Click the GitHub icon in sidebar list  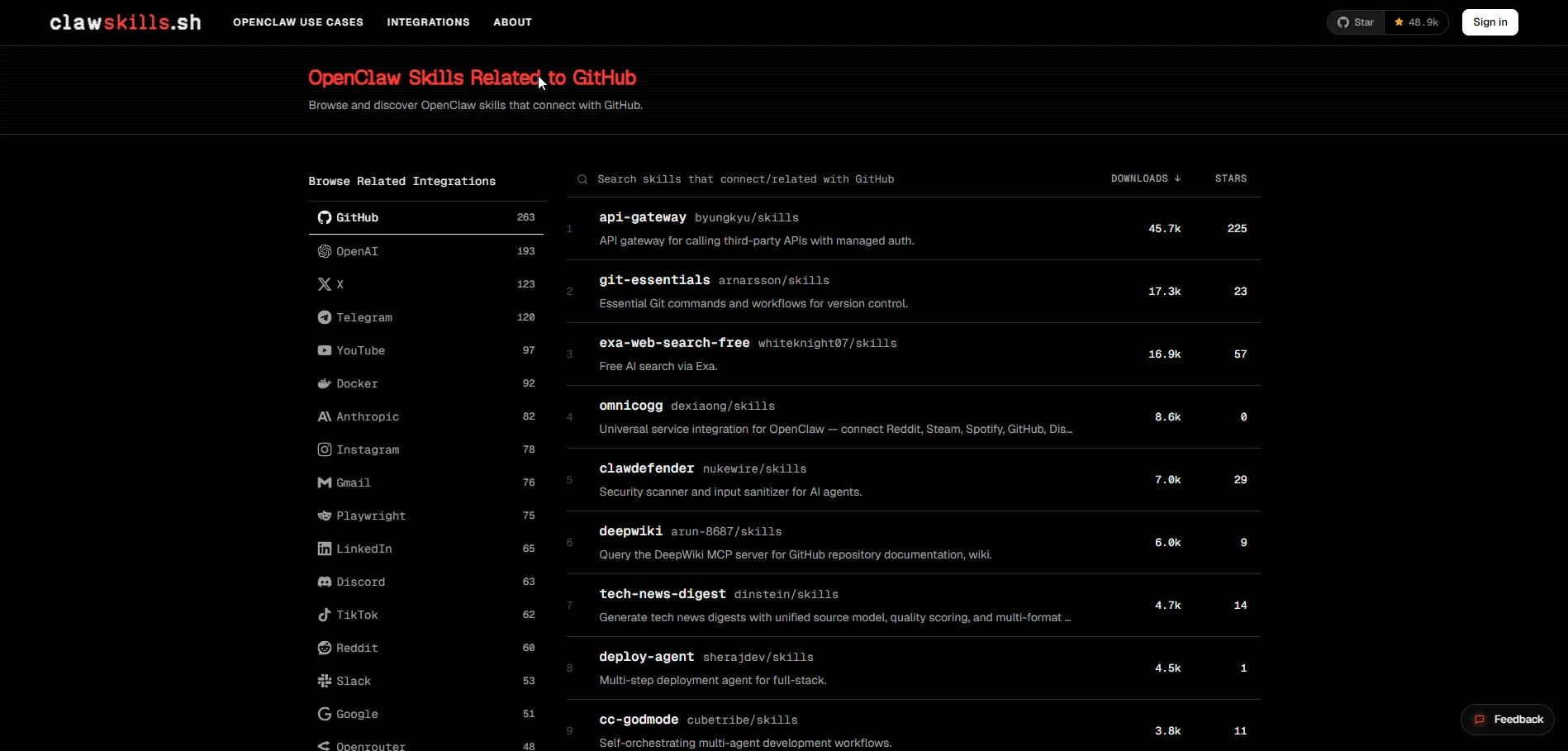coord(325,217)
